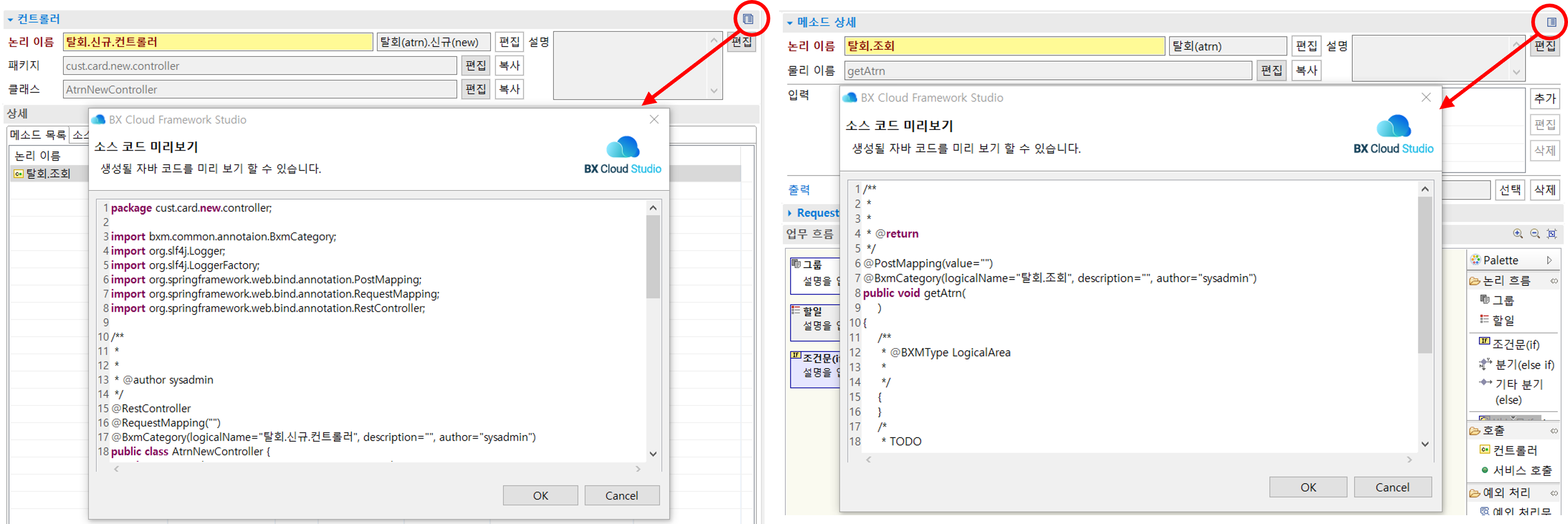Pin the 호출 drawer open
Screen dimensions: 1568x524
coord(1554,430)
